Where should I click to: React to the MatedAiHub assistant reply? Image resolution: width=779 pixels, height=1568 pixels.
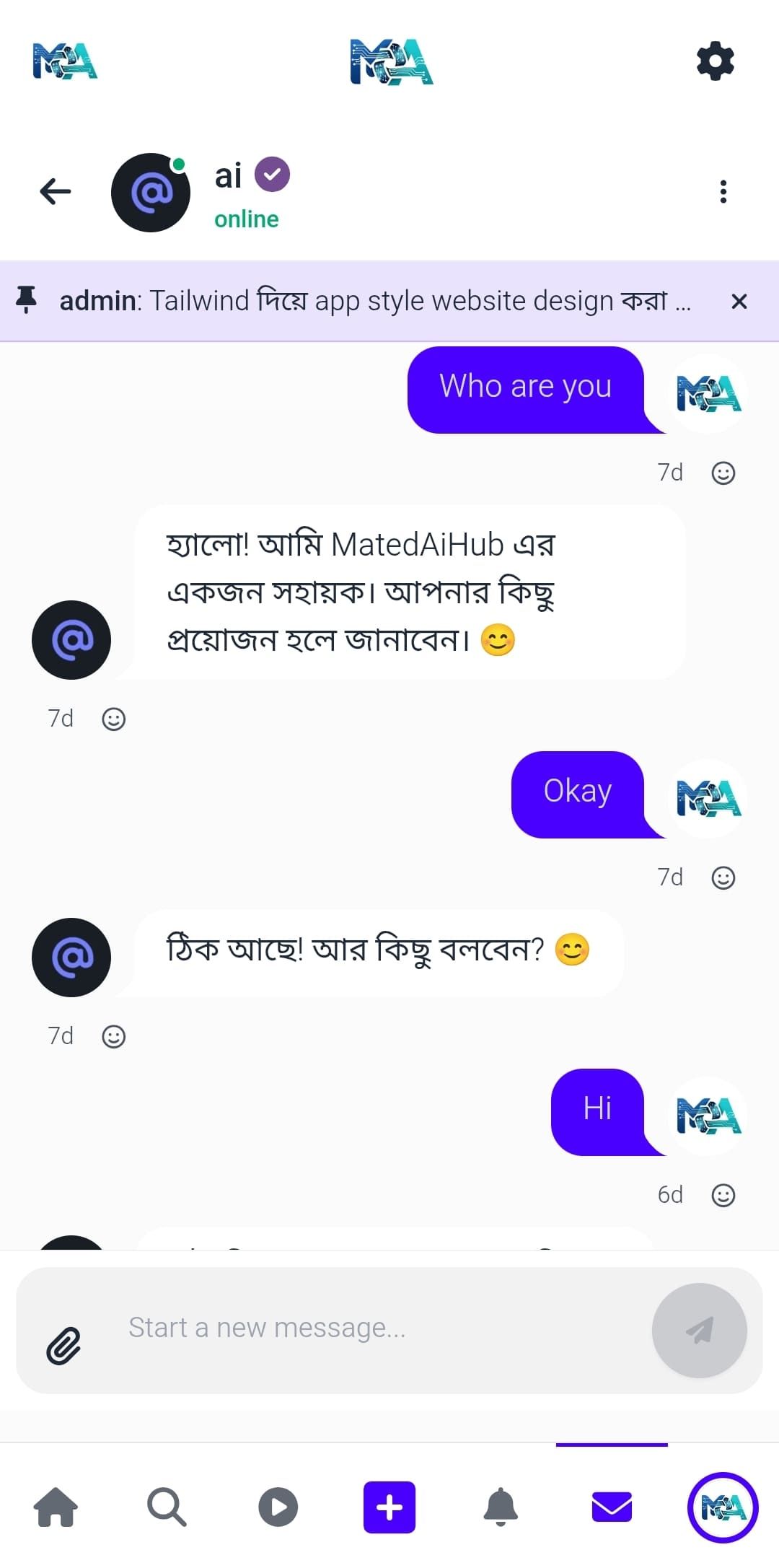click(x=114, y=719)
